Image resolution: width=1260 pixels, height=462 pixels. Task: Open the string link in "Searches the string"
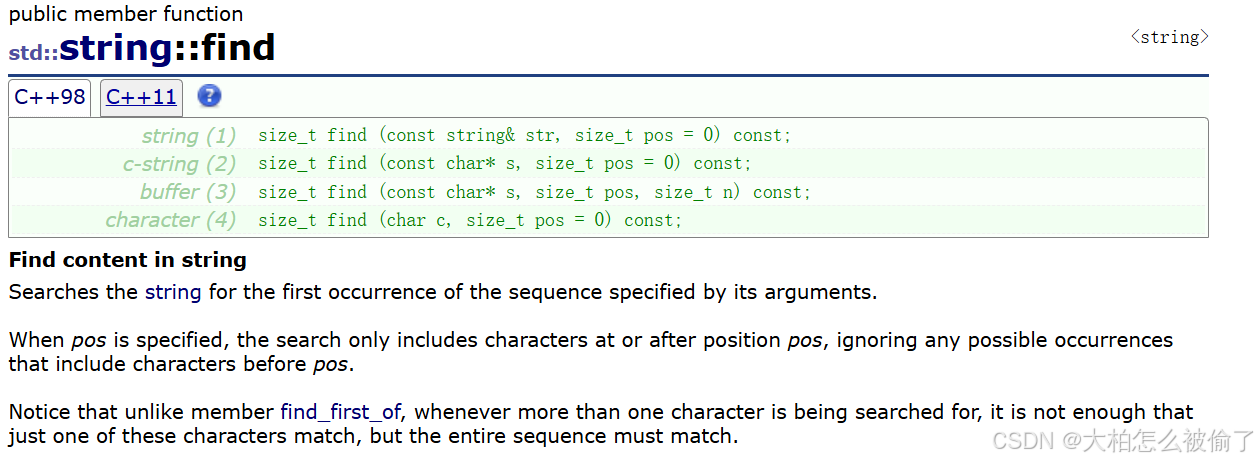(x=173, y=292)
